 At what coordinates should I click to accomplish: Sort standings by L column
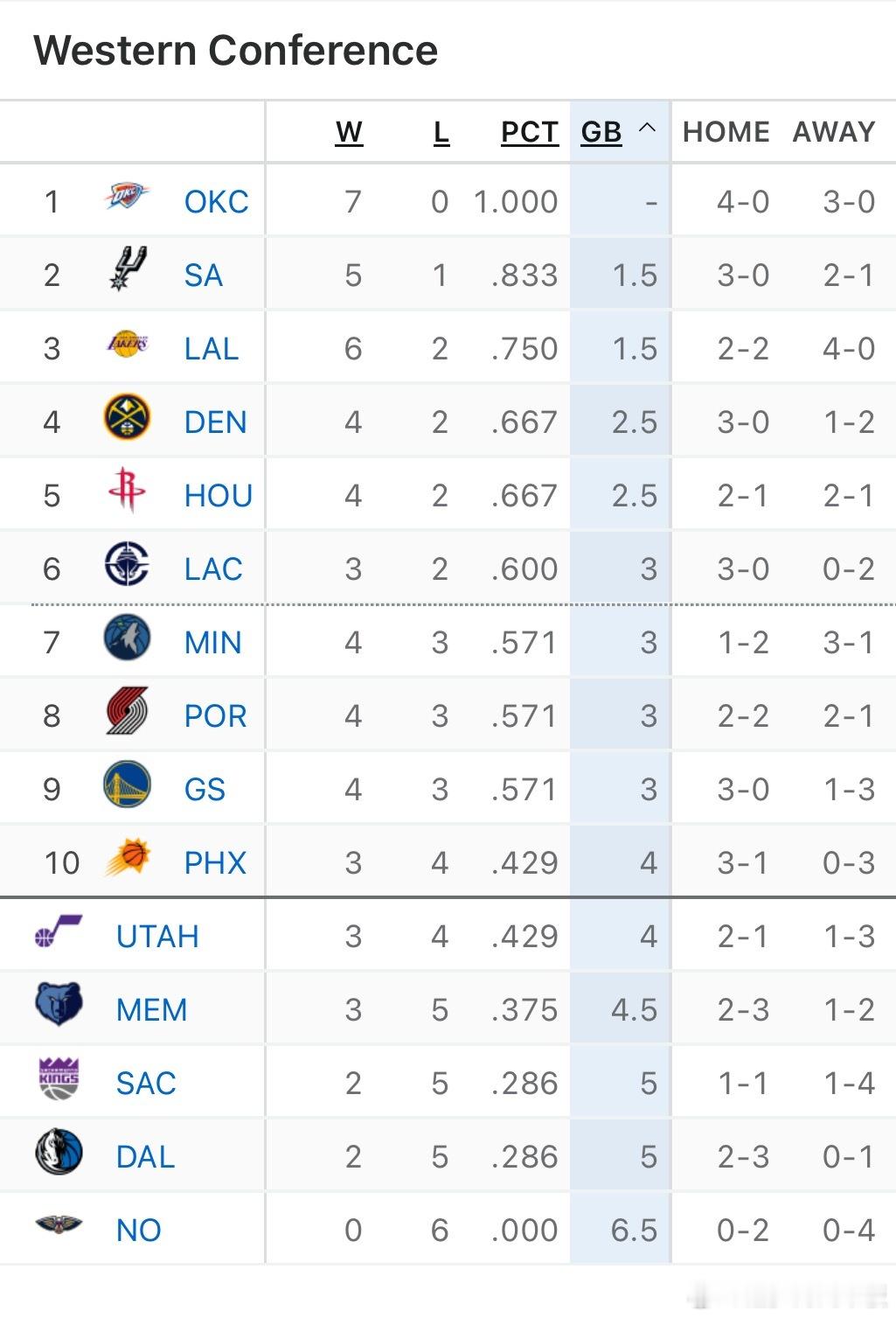441,132
